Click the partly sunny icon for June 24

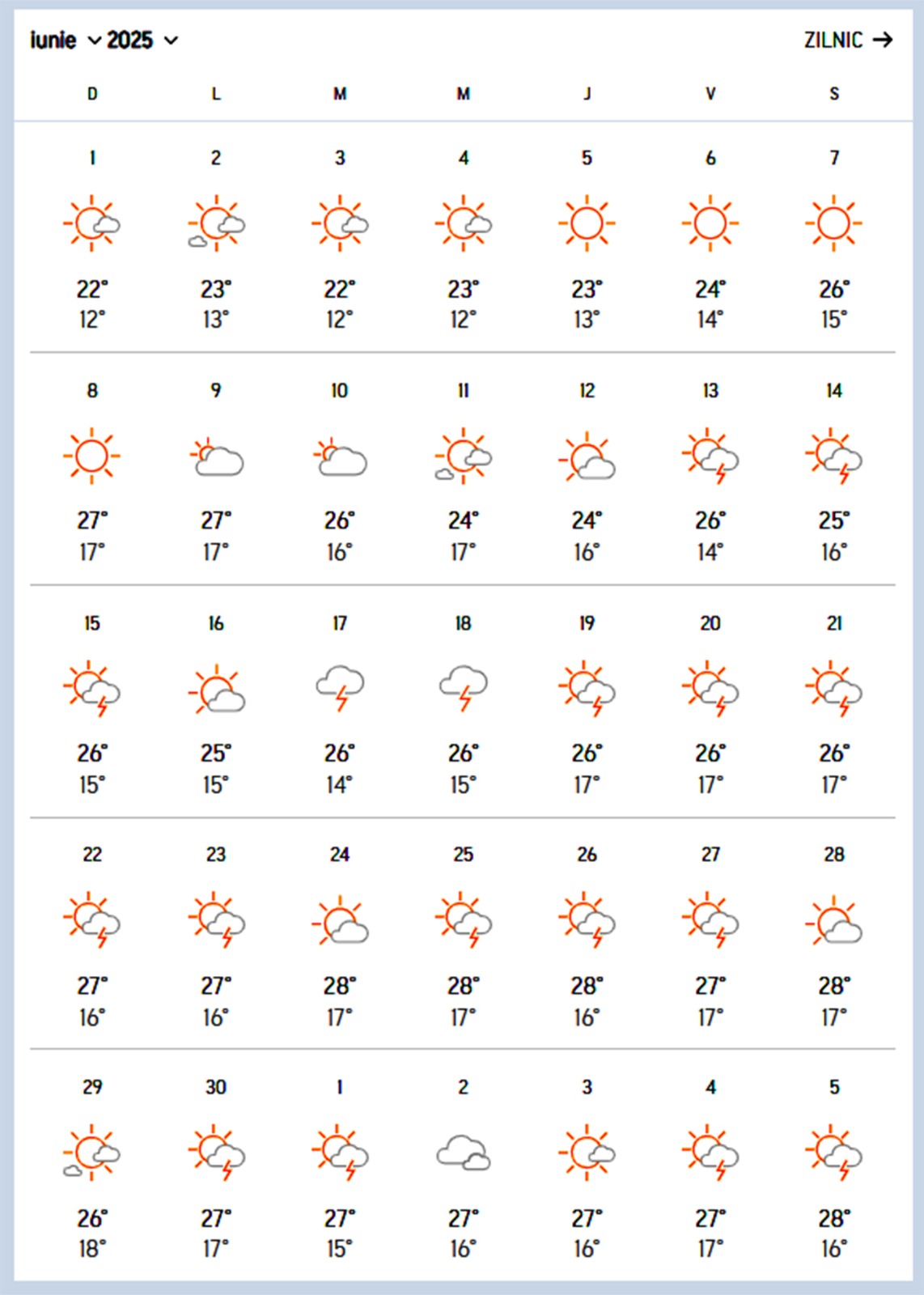340,921
